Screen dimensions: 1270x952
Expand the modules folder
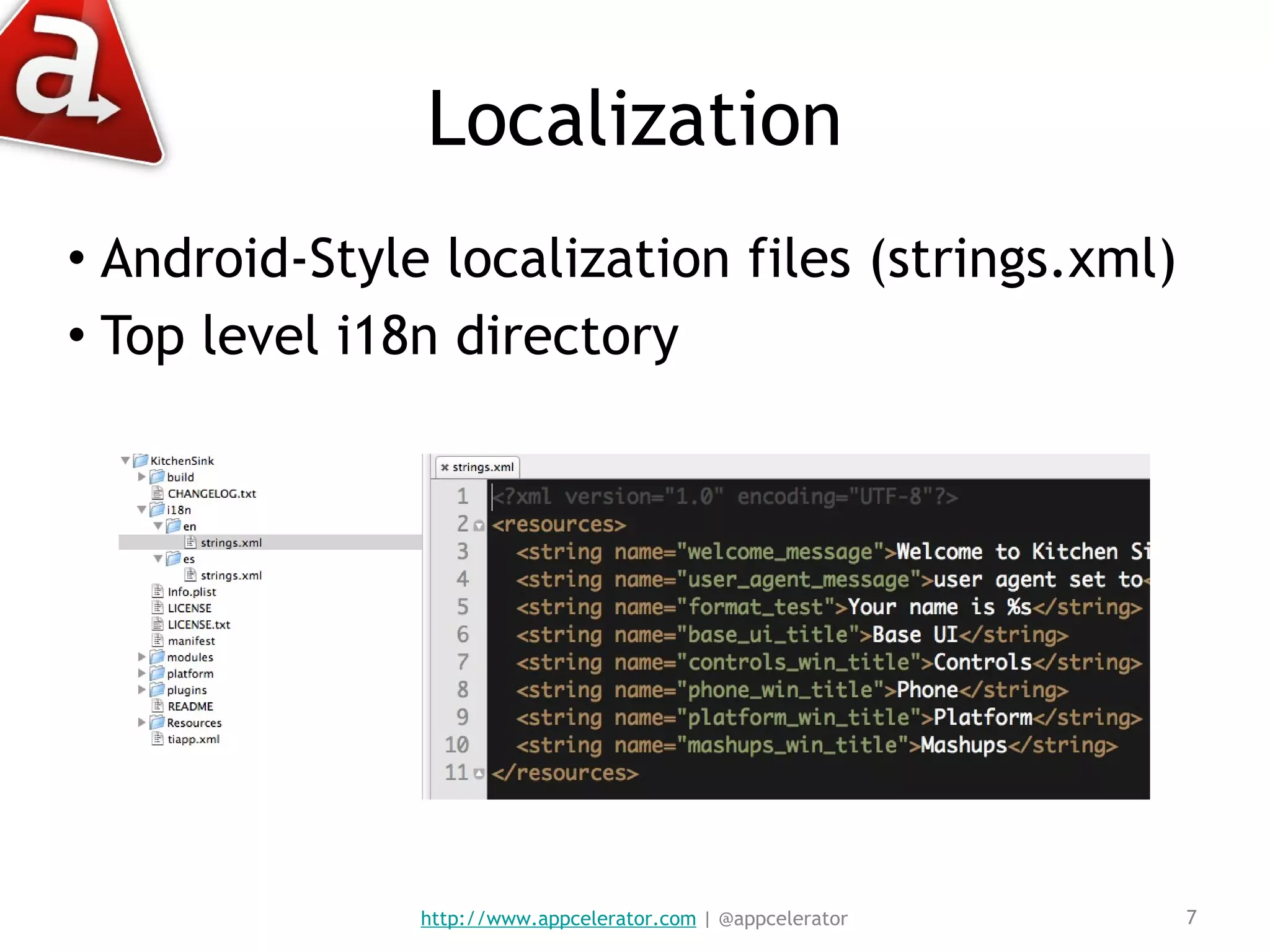tap(141, 657)
